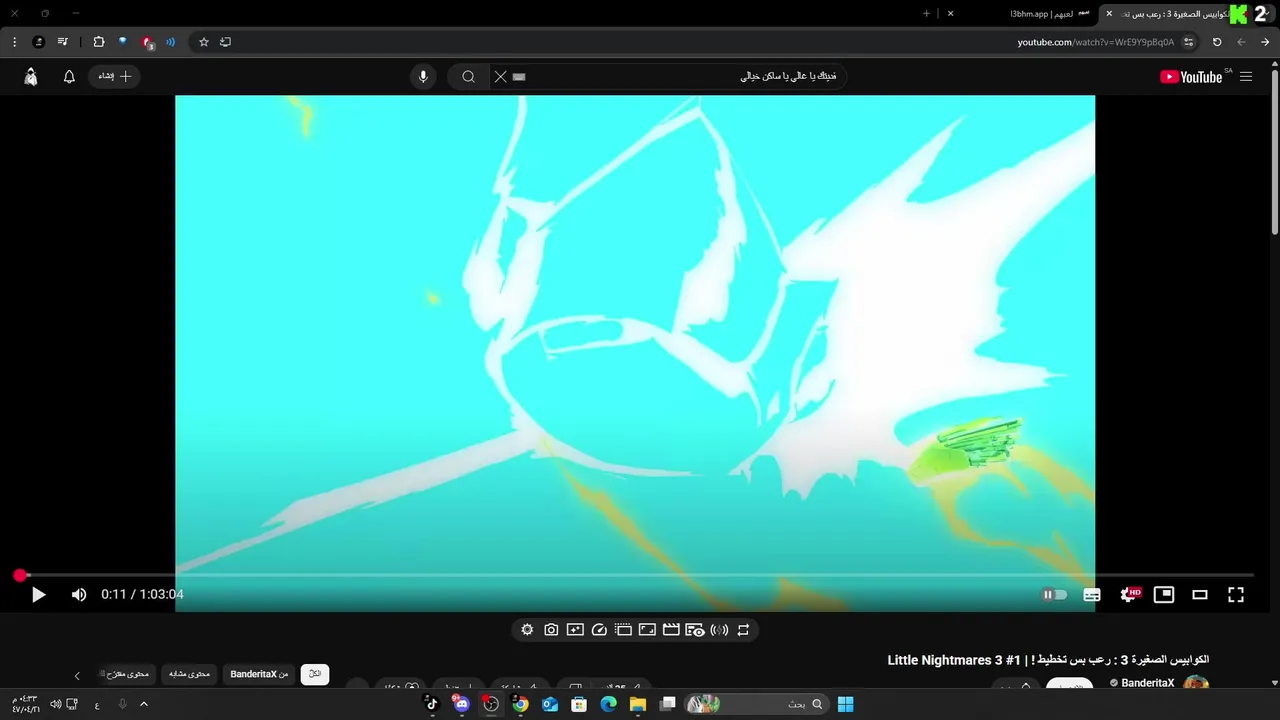Reload the page

[x=1217, y=42]
